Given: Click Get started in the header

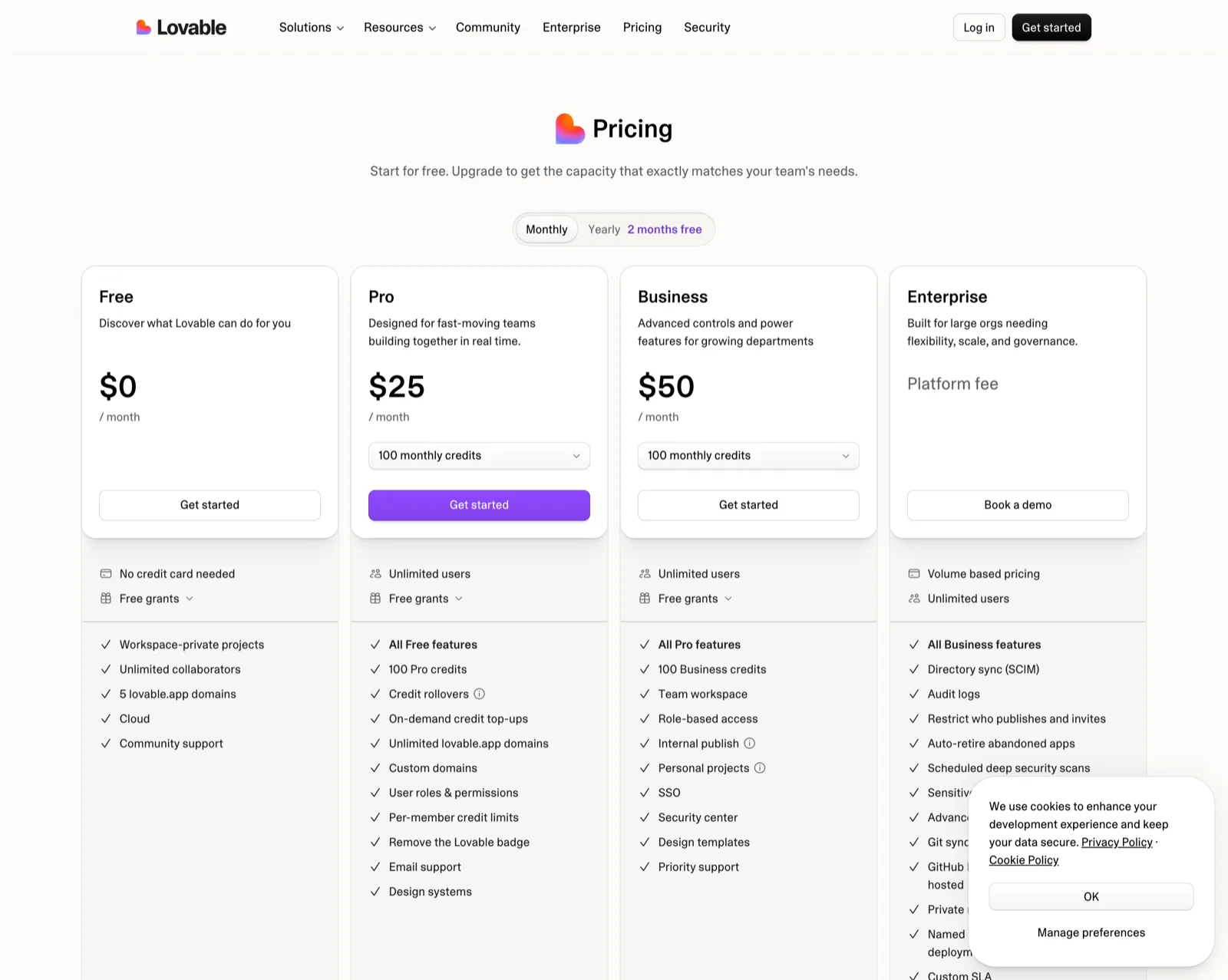Looking at the screenshot, I should (x=1051, y=28).
